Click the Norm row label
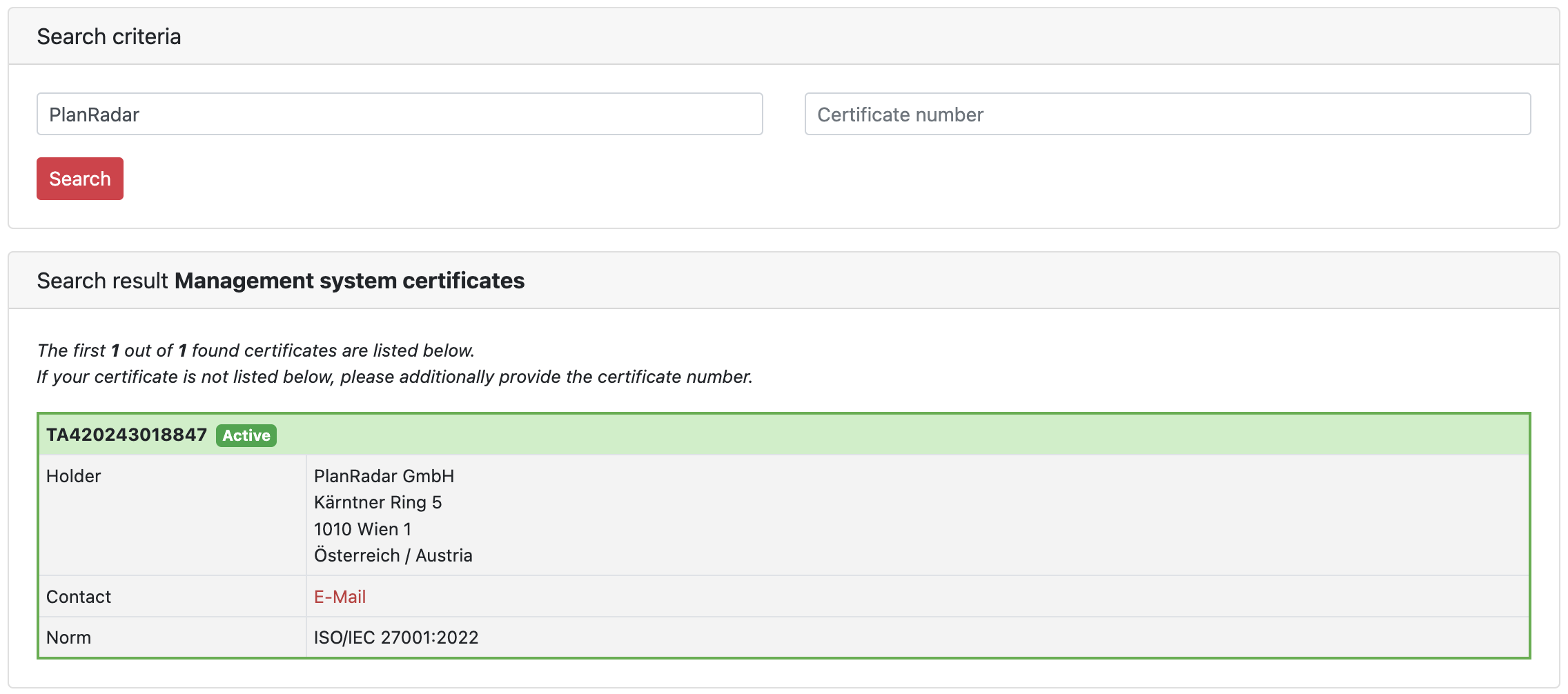This screenshot has height=694, width=1568. tap(69, 637)
